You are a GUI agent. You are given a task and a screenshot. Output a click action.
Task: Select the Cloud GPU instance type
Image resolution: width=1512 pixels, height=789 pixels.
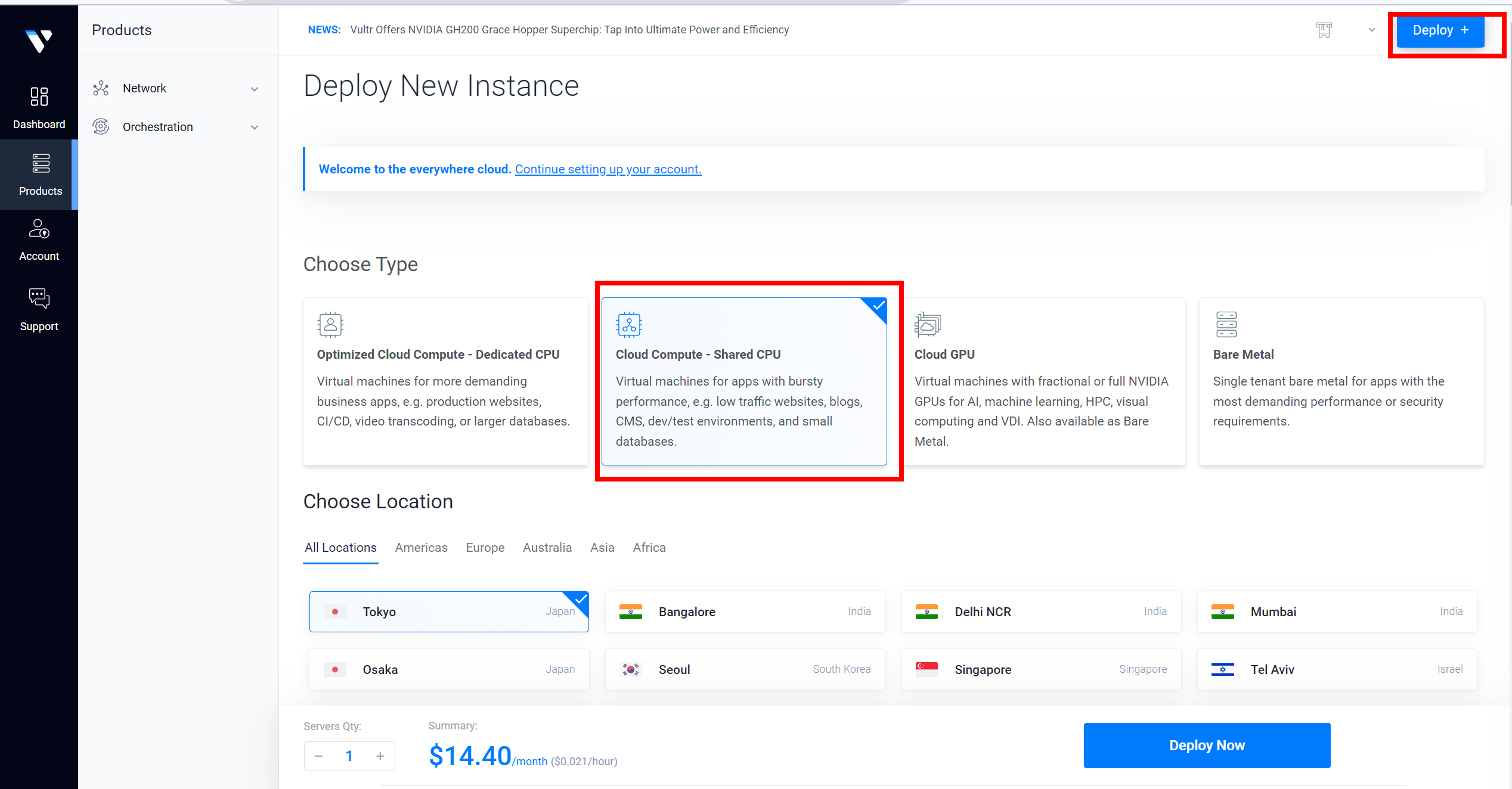tap(1042, 381)
